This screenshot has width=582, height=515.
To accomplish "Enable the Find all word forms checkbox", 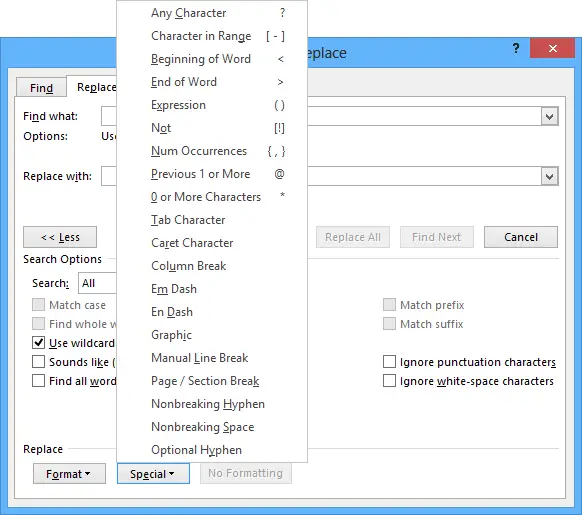I will [x=38, y=381].
